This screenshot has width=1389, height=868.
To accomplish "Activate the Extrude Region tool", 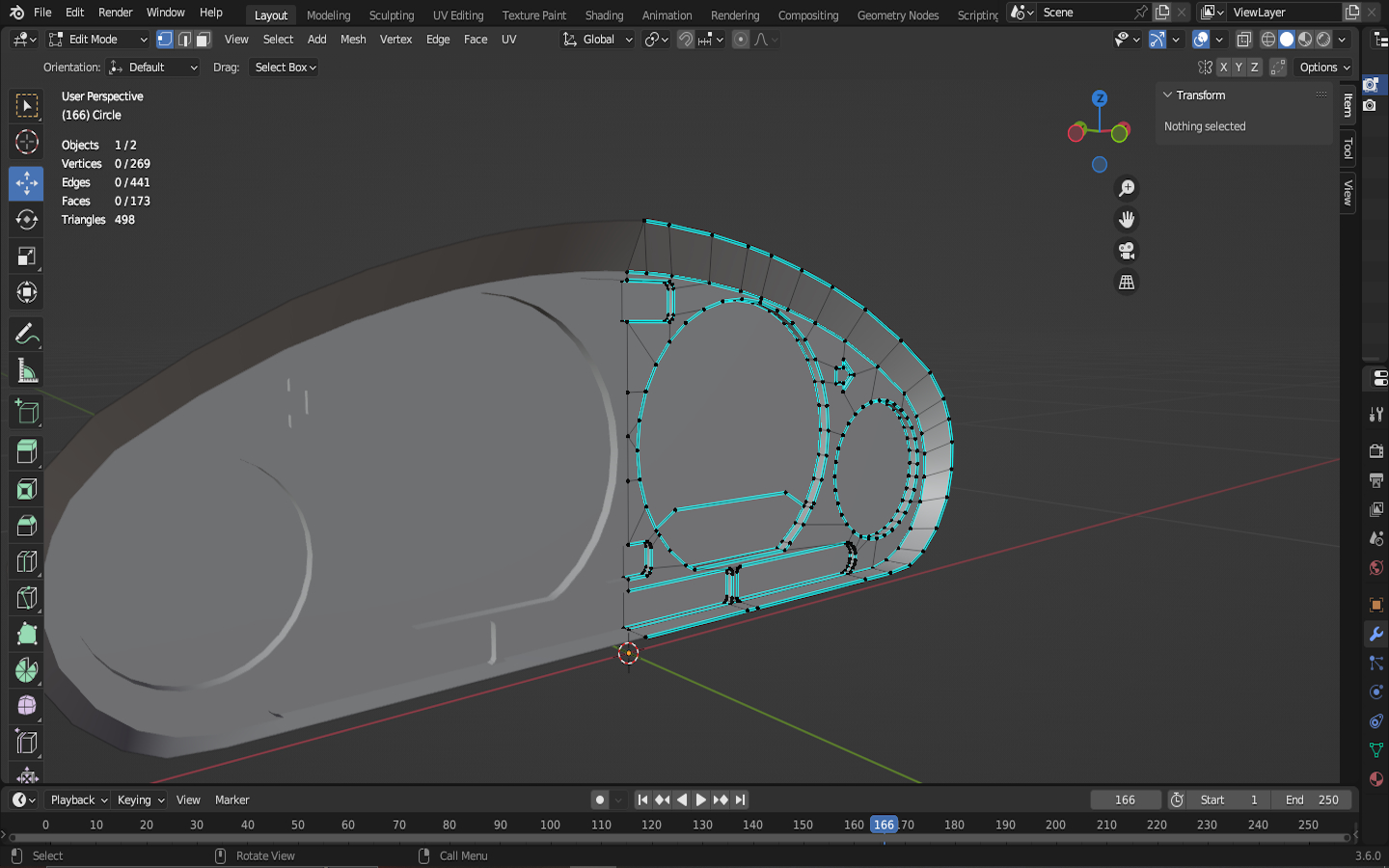I will pyautogui.click(x=26, y=451).
